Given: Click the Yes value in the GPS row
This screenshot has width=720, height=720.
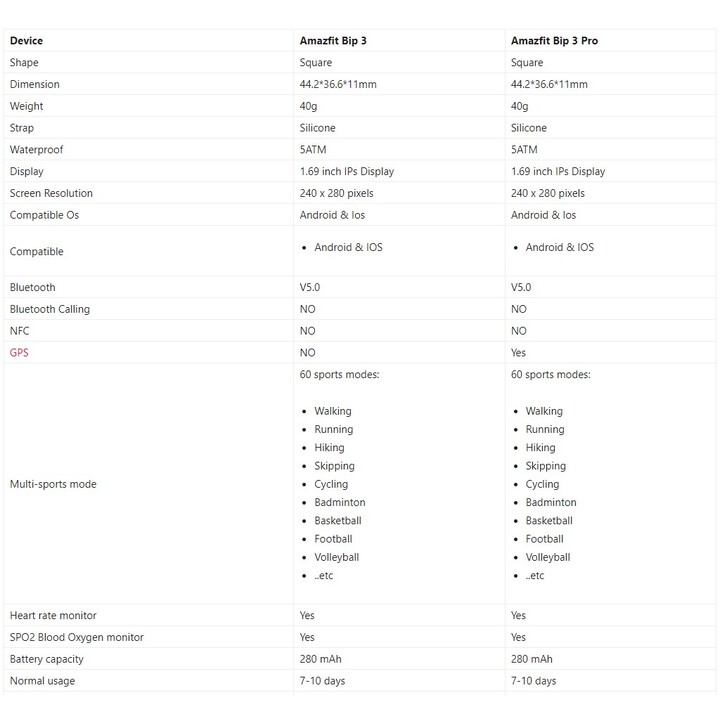Looking at the screenshot, I should click(518, 353).
